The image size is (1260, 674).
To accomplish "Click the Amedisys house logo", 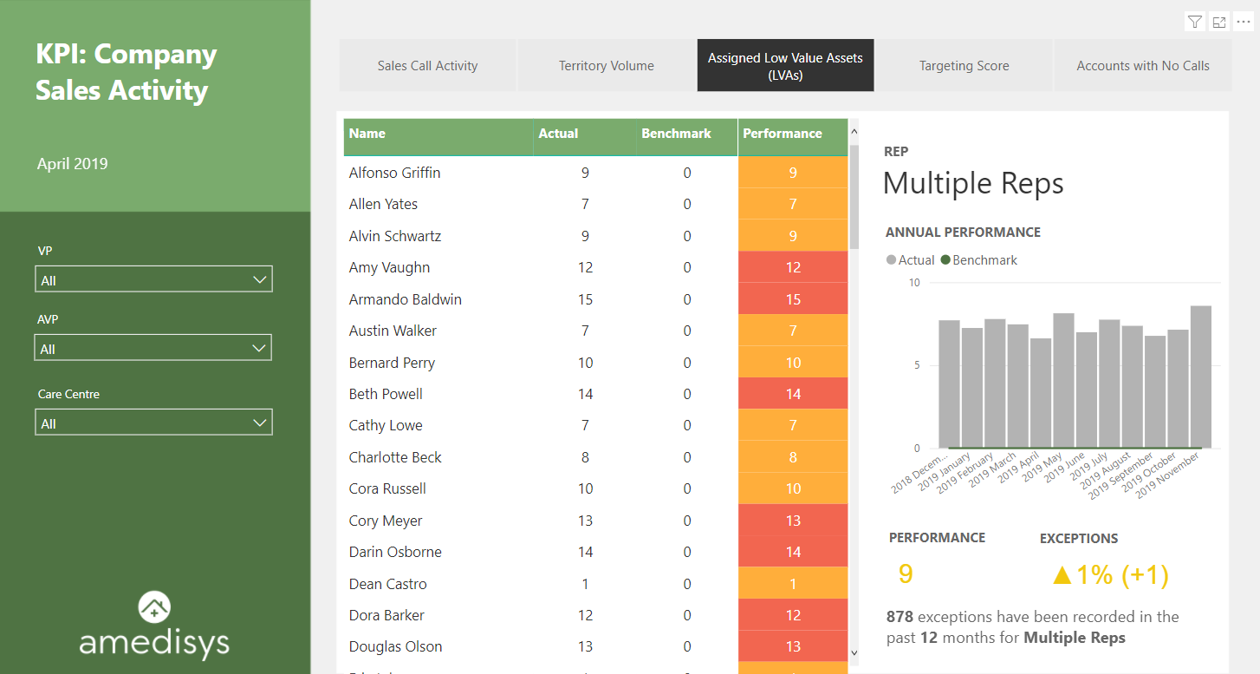I will (x=154, y=606).
